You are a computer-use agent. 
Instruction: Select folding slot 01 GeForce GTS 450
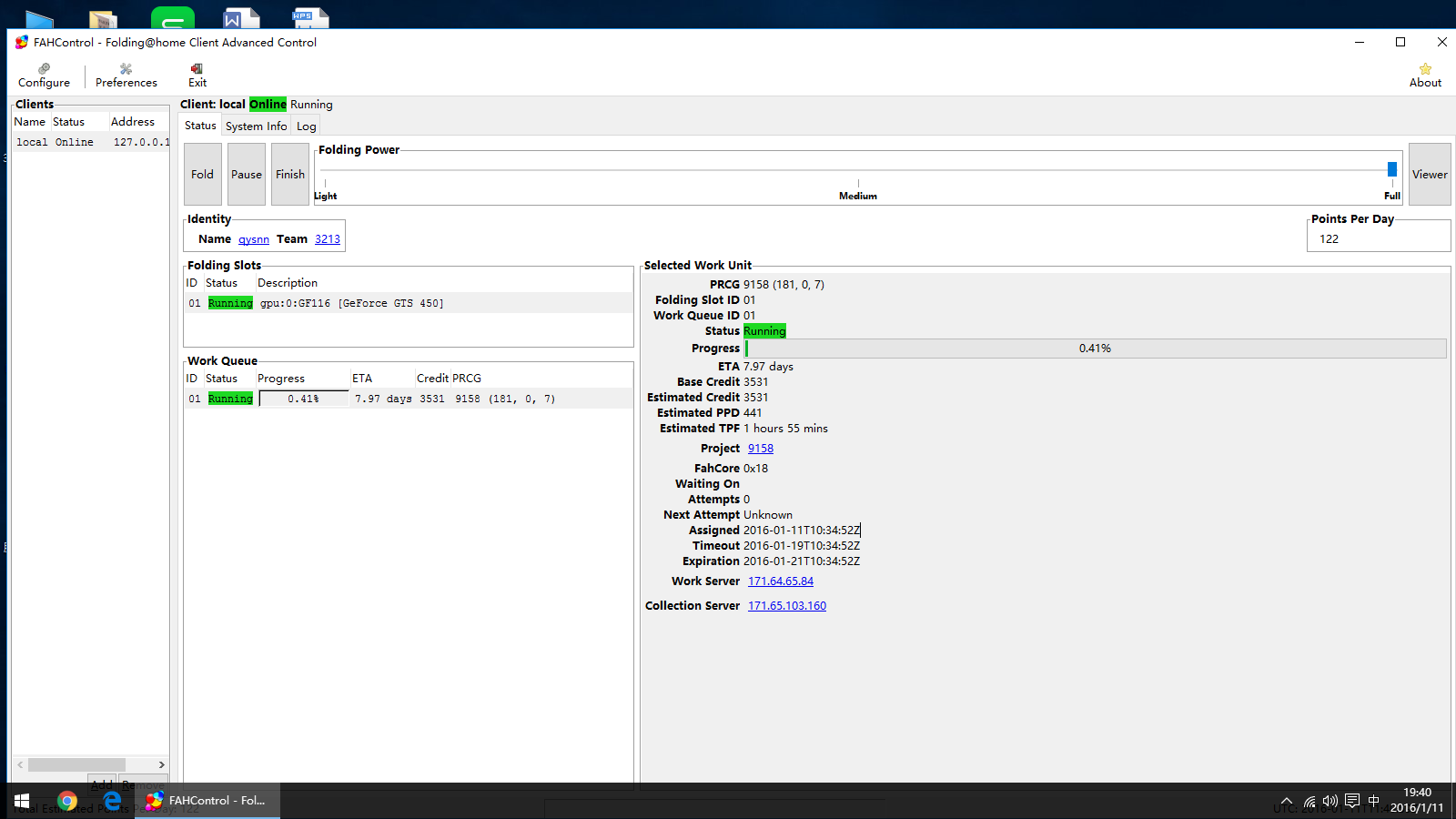coord(408,303)
